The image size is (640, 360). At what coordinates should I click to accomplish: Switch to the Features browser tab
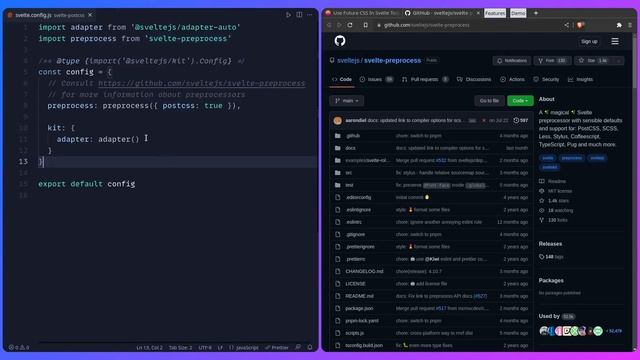coord(495,13)
